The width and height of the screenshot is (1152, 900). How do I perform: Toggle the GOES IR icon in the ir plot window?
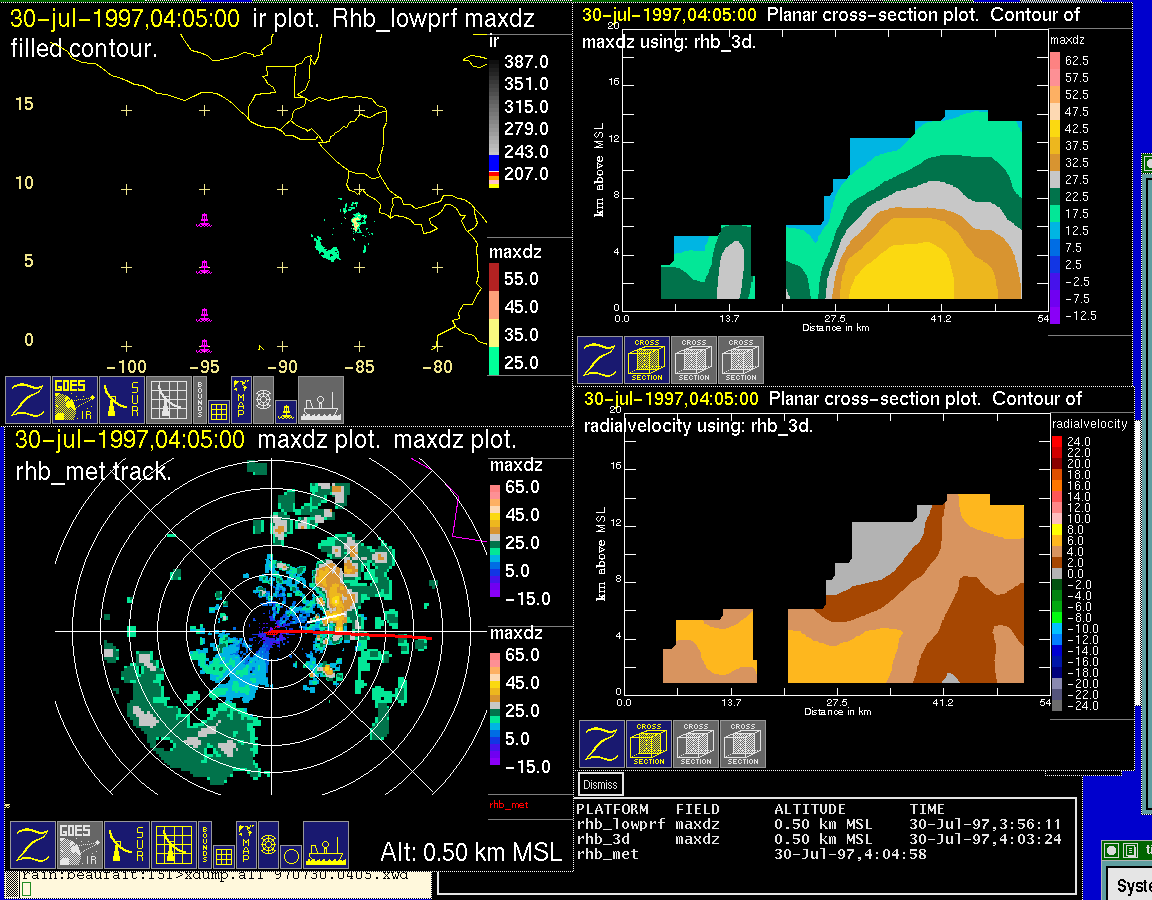click(x=76, y=400)
